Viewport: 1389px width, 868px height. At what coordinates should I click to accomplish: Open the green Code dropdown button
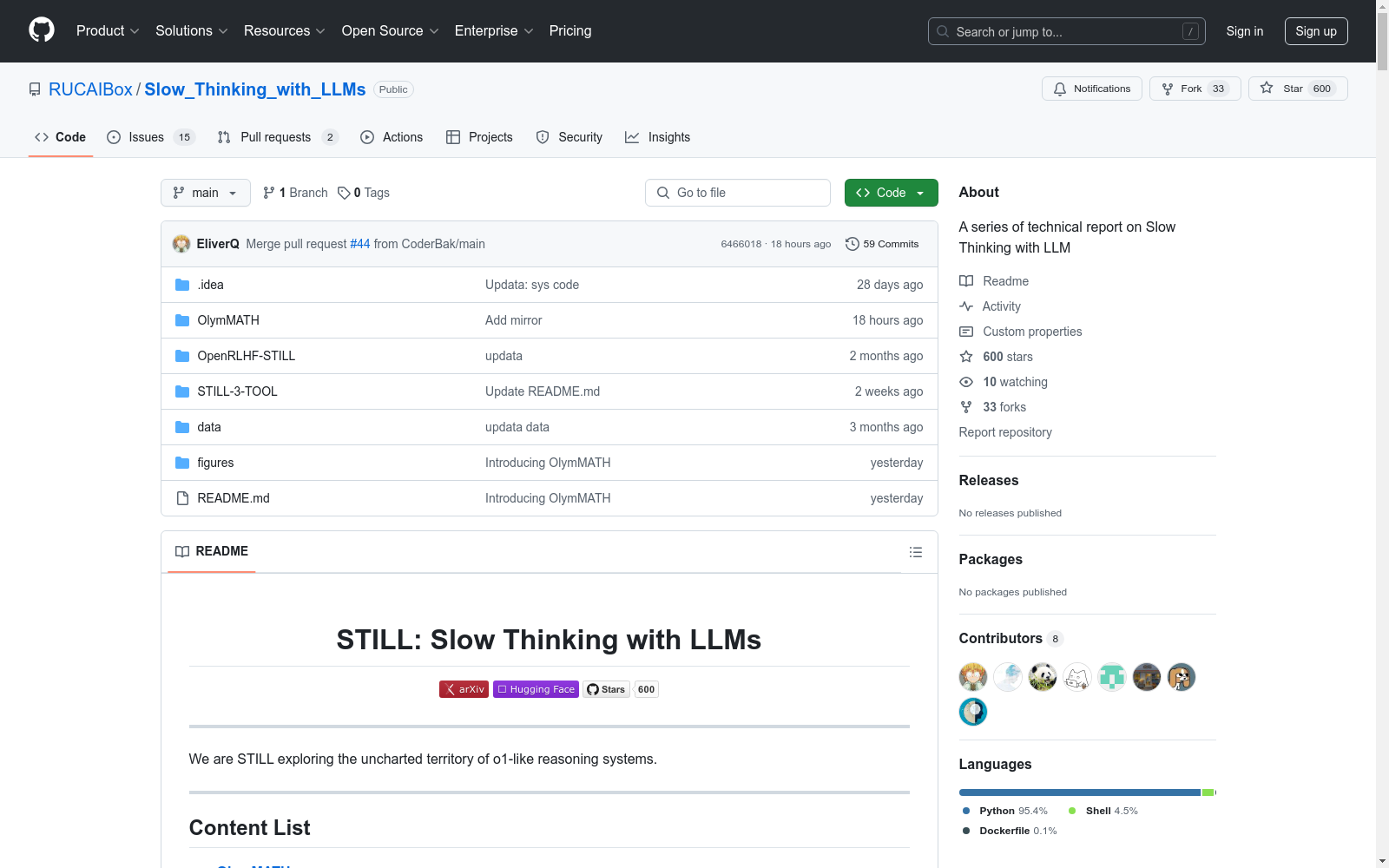[x=891, y=193]
